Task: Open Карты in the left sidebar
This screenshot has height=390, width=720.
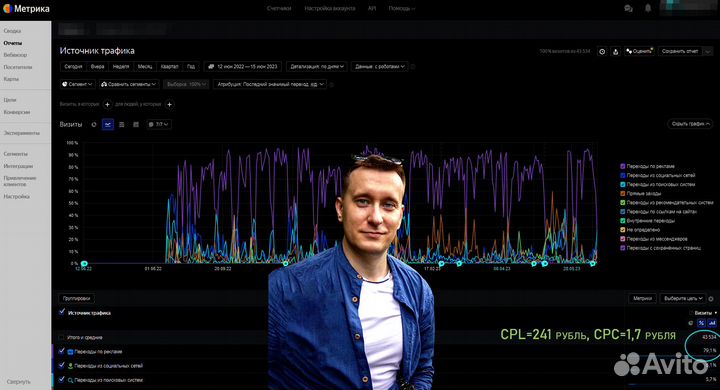Action: coord(11,79)
